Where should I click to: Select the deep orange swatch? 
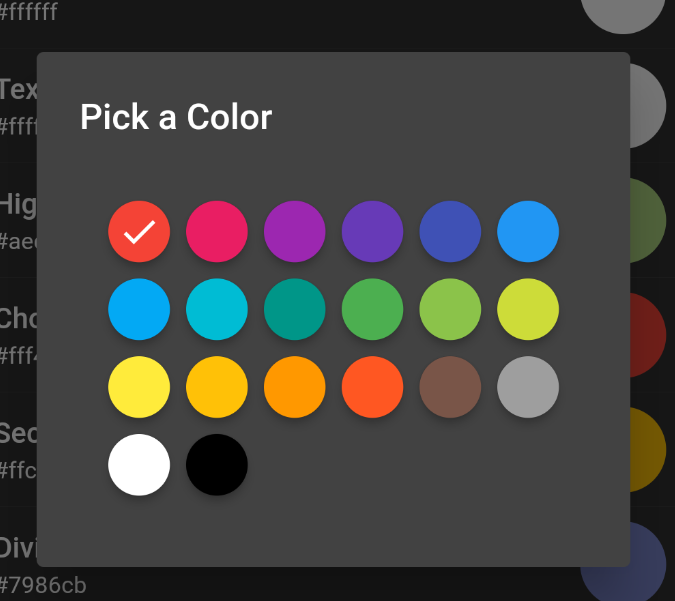(373, 387)
